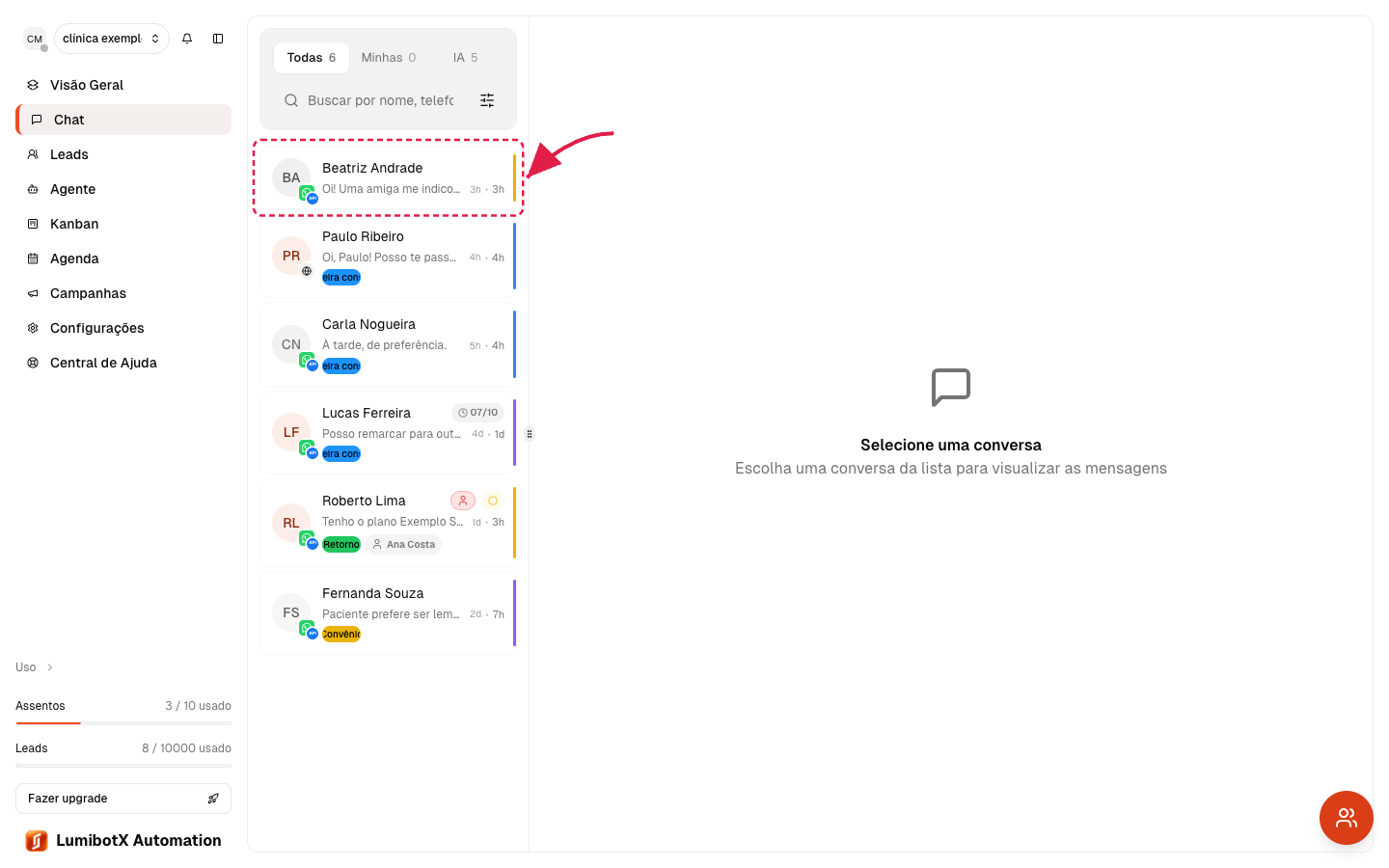Image resolution: width=1389 pixels, height=868 pixels.
Task: Click the yellow circle status icon on Roberto Lima
Action: [493, 501]
